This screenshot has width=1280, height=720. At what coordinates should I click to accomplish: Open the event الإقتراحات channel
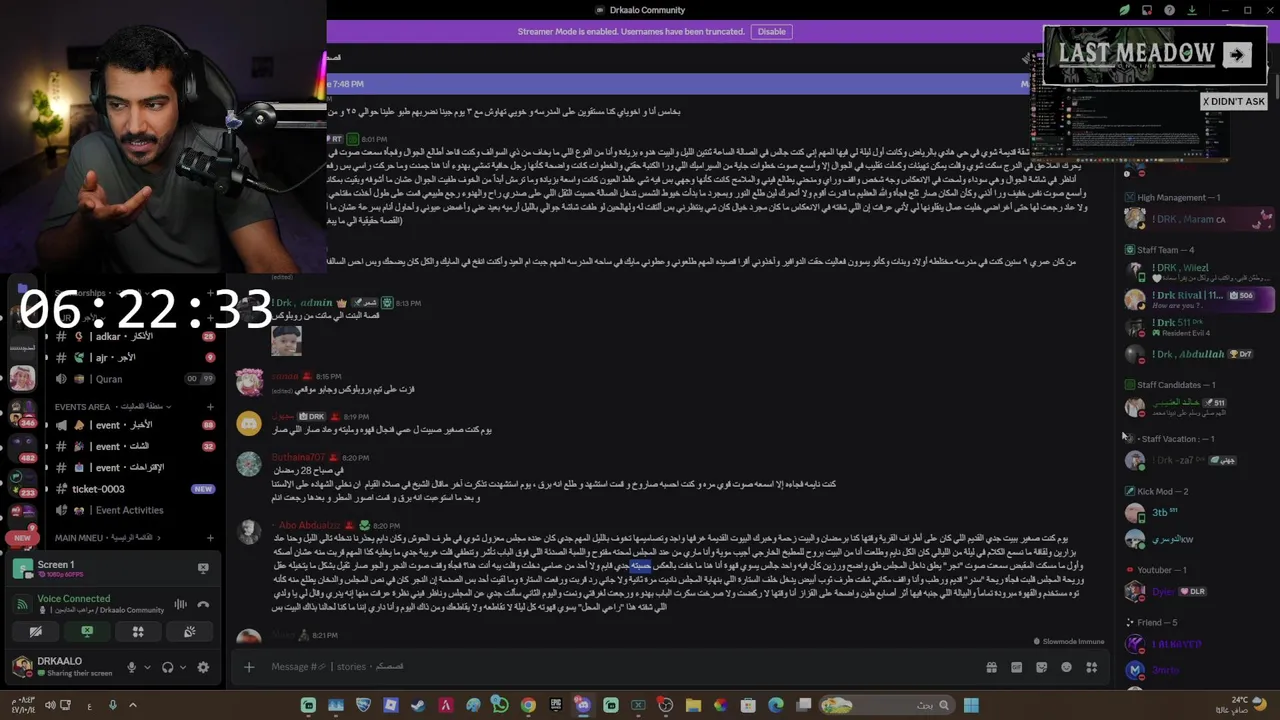(135, 468)
